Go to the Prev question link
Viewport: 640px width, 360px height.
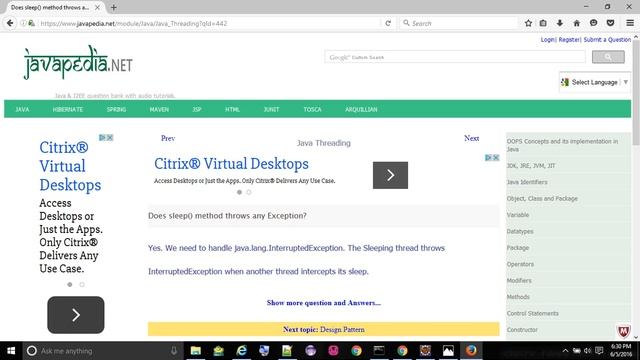click(x=168, y=138)
